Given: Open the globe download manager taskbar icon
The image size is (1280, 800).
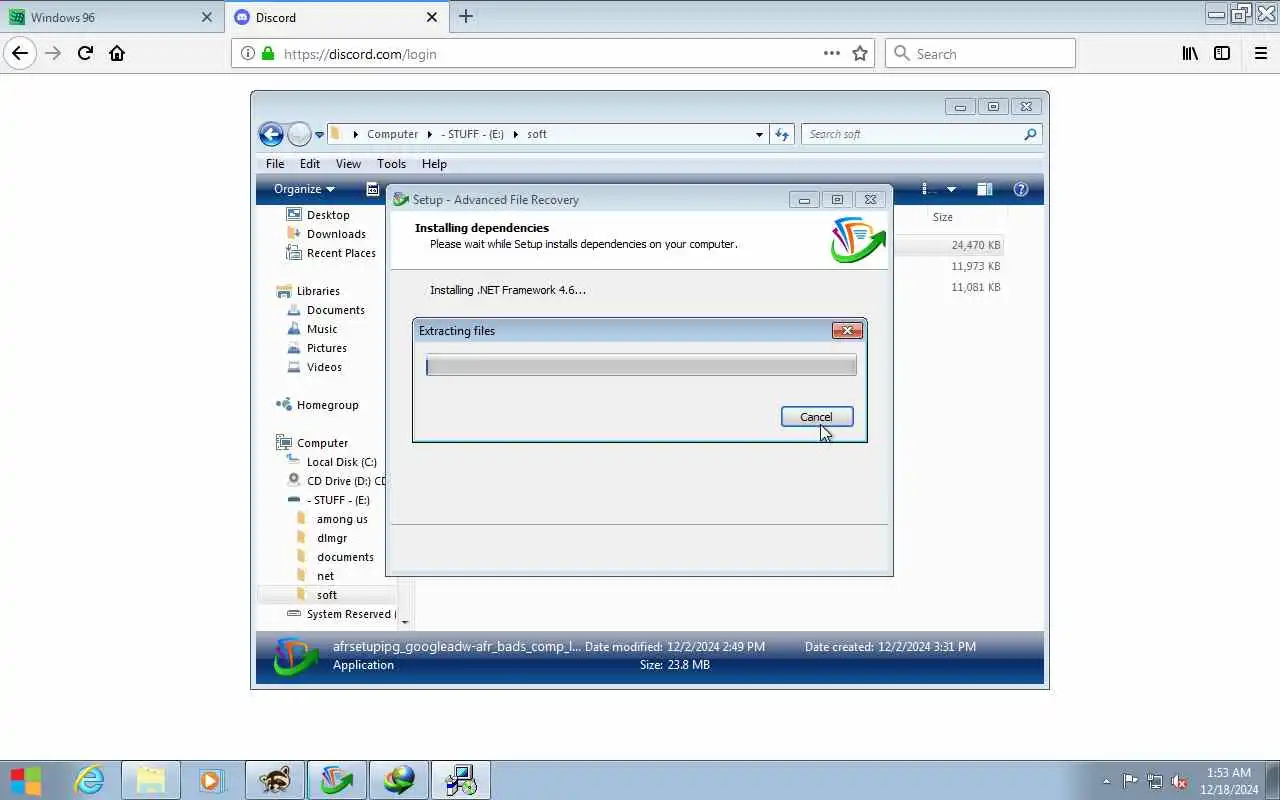Looking at the screenshot, I should point(398,780).
